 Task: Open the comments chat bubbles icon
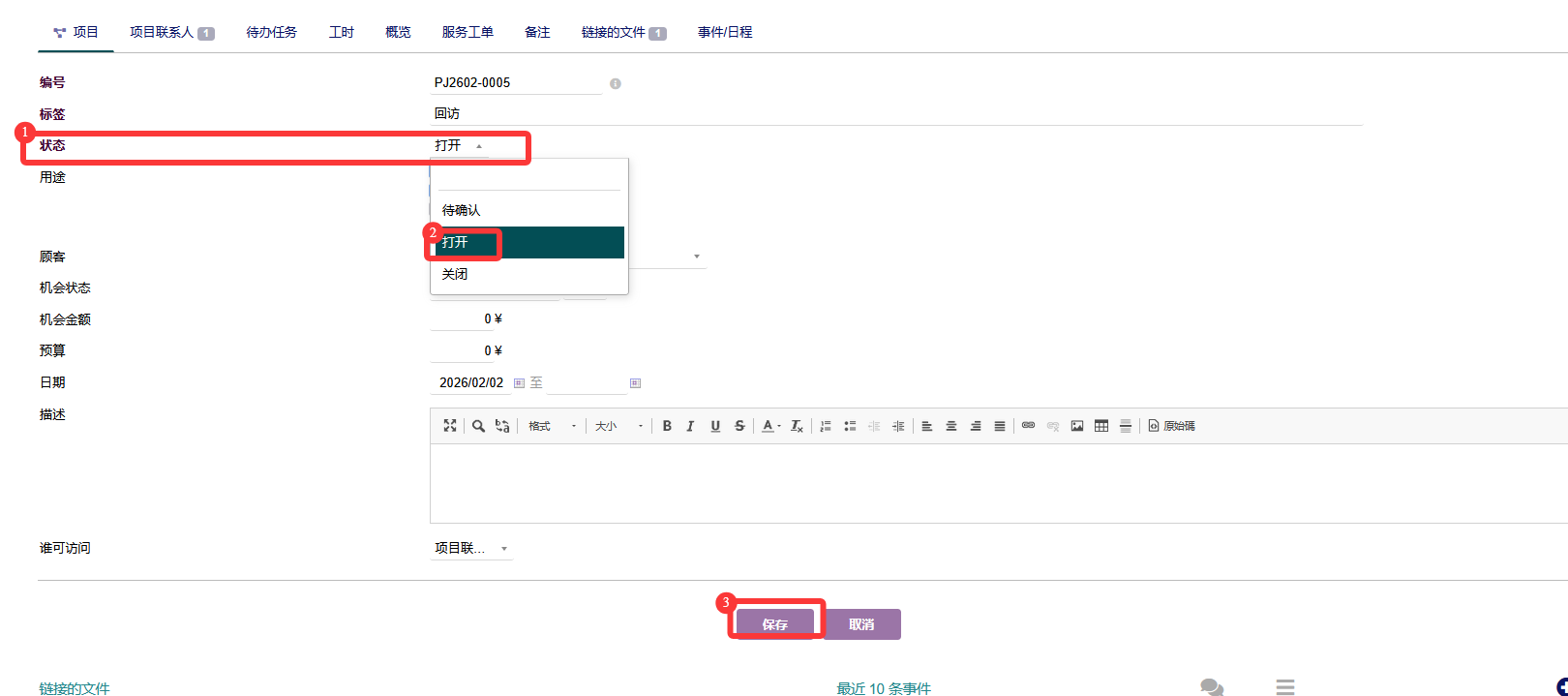1211,687
